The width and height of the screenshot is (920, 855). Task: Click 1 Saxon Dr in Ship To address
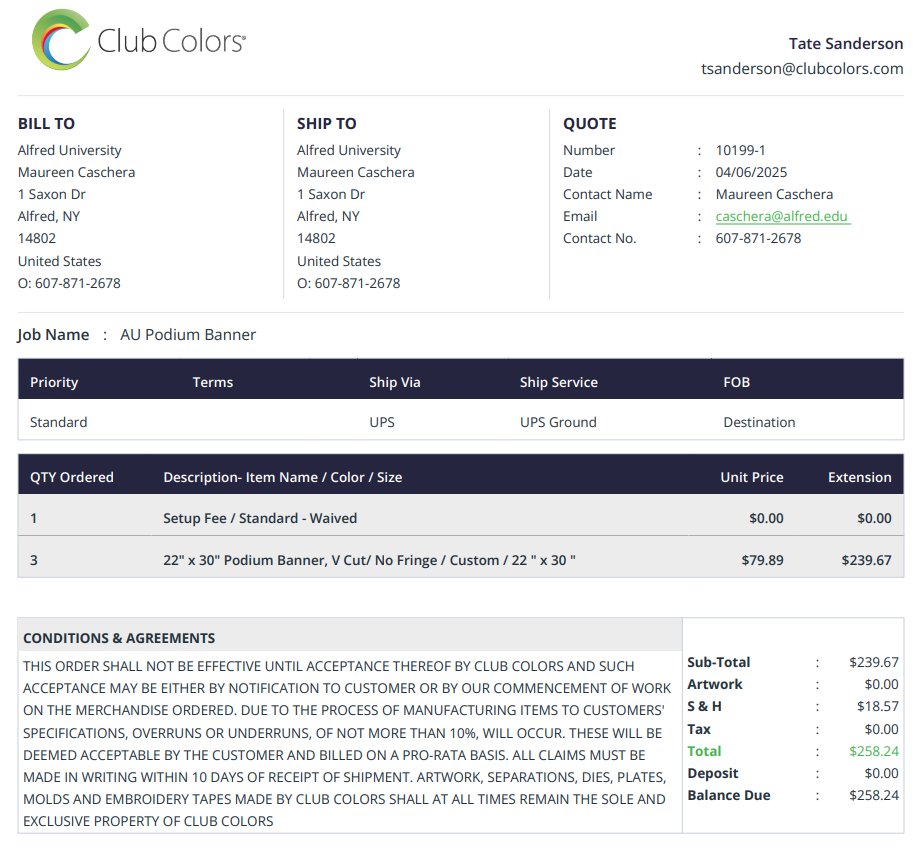pyautogui.click(x=331, y=194)
